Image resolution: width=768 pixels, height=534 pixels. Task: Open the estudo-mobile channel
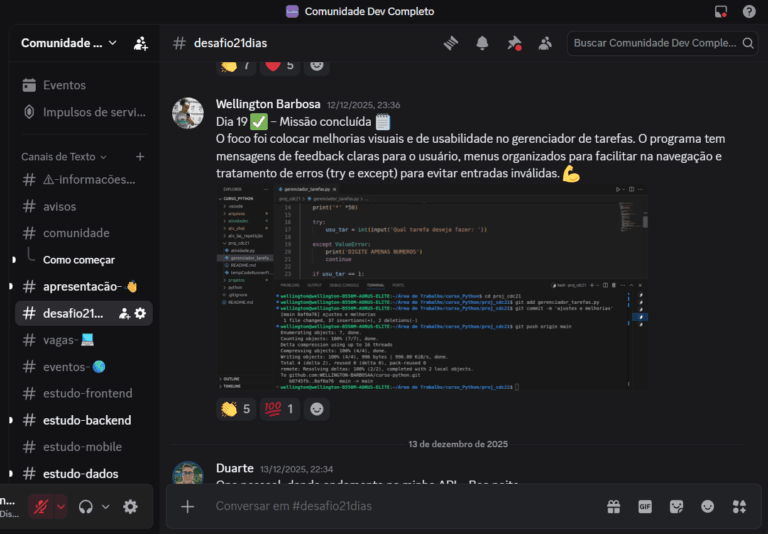(x=83, y=447)
